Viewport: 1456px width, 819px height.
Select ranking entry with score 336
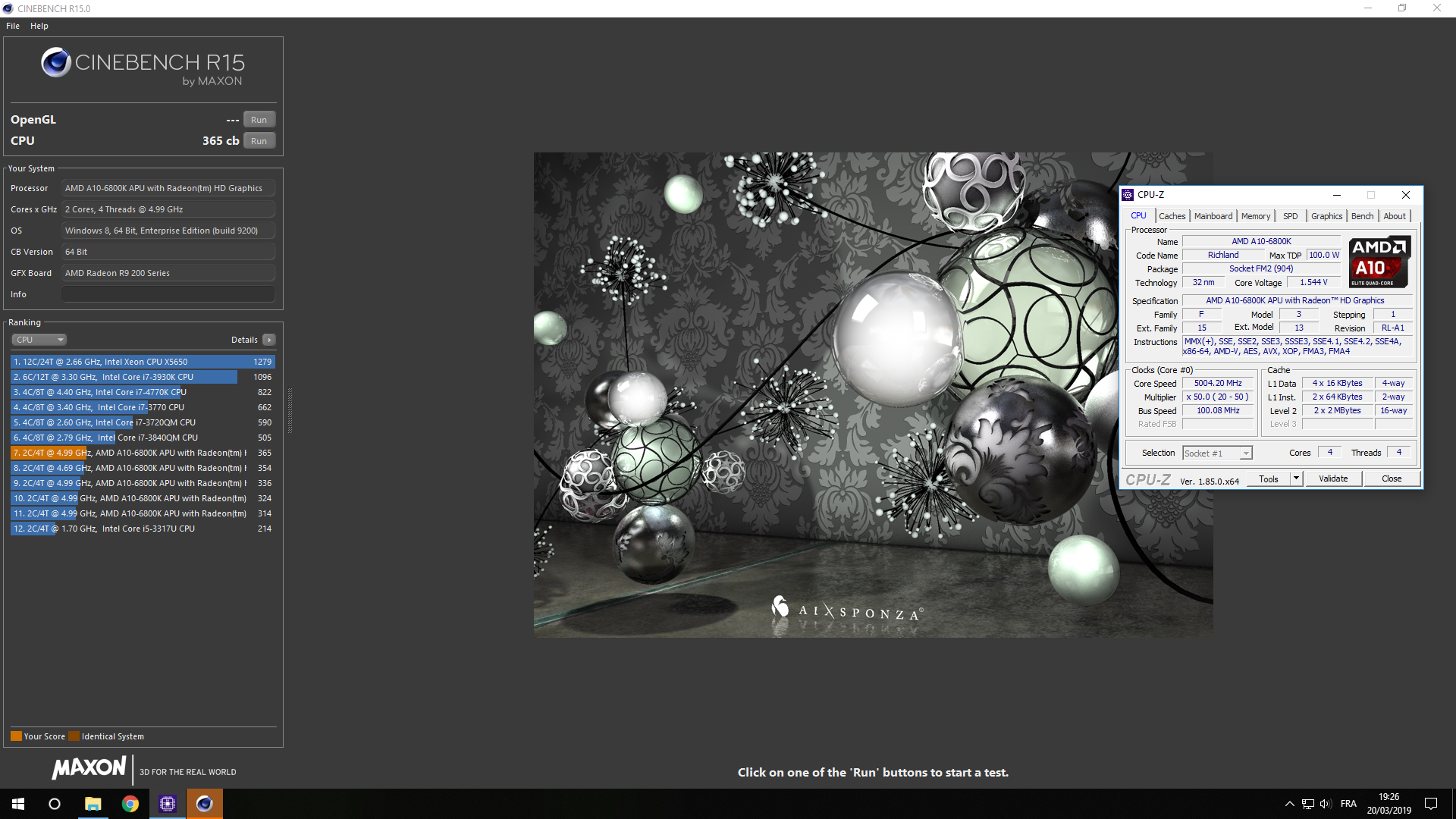click(x=143, y=483)
